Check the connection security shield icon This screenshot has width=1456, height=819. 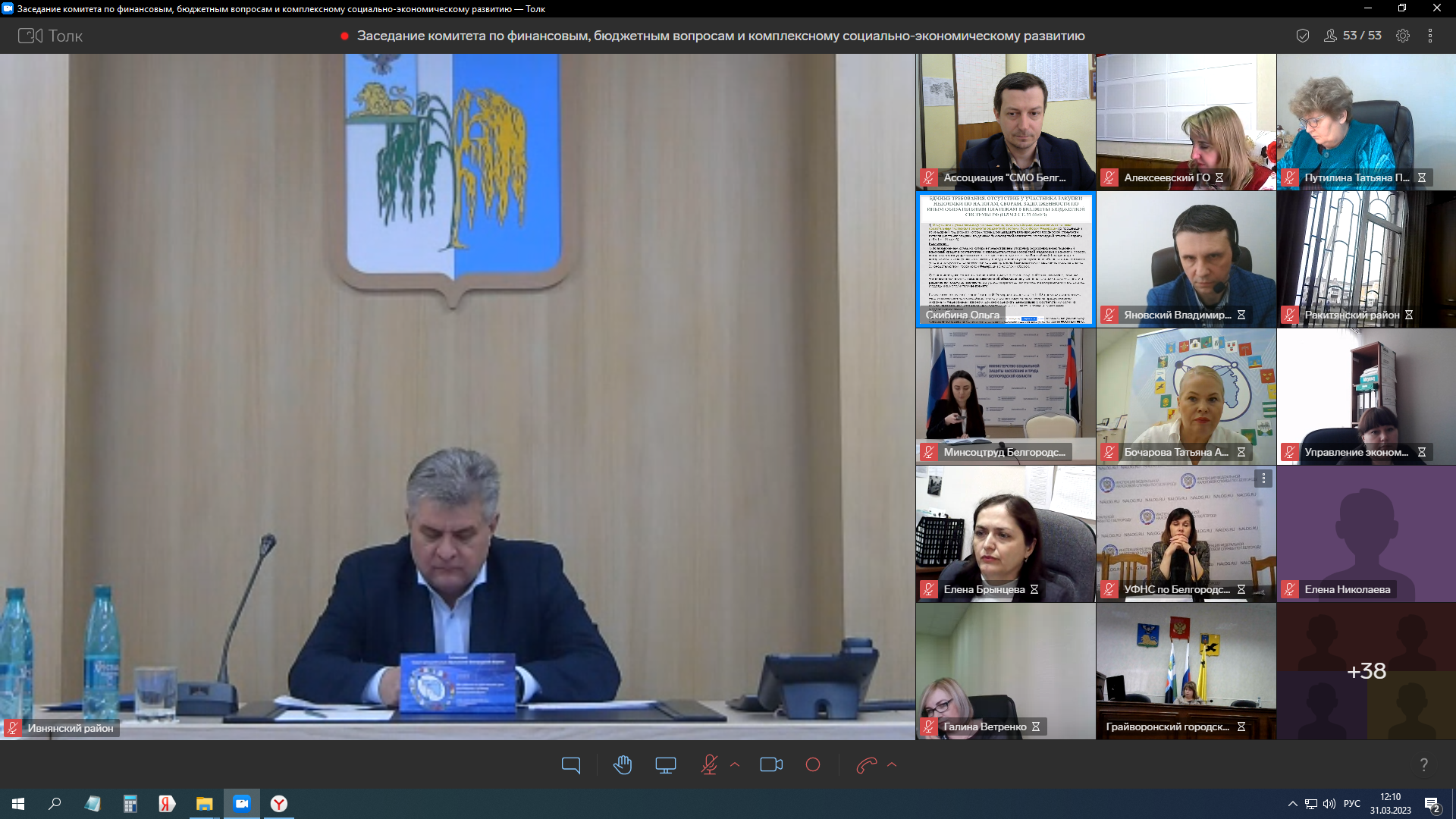point(1303,36)
